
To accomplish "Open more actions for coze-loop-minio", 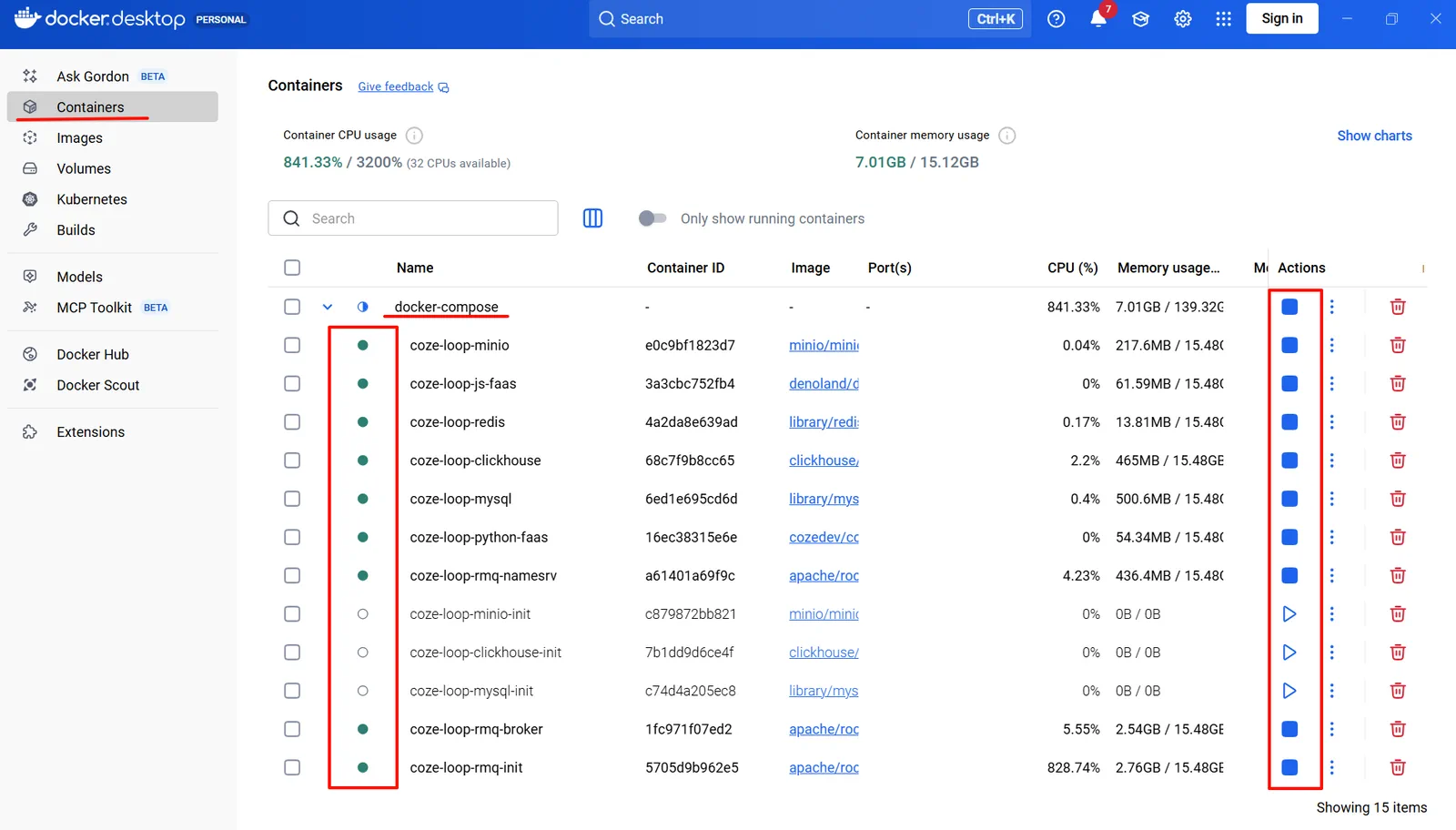I will click(1331, 345).
